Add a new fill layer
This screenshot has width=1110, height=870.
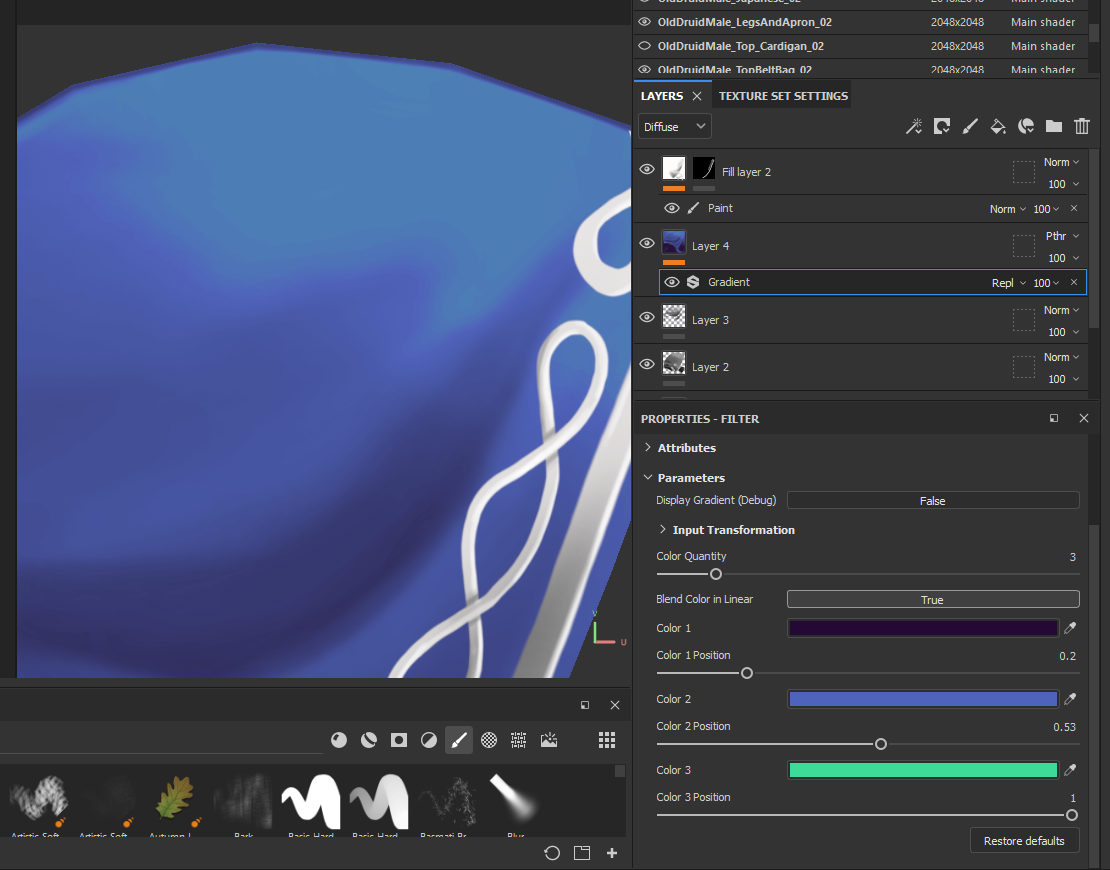pyautogui.click(x=941, y=126)
